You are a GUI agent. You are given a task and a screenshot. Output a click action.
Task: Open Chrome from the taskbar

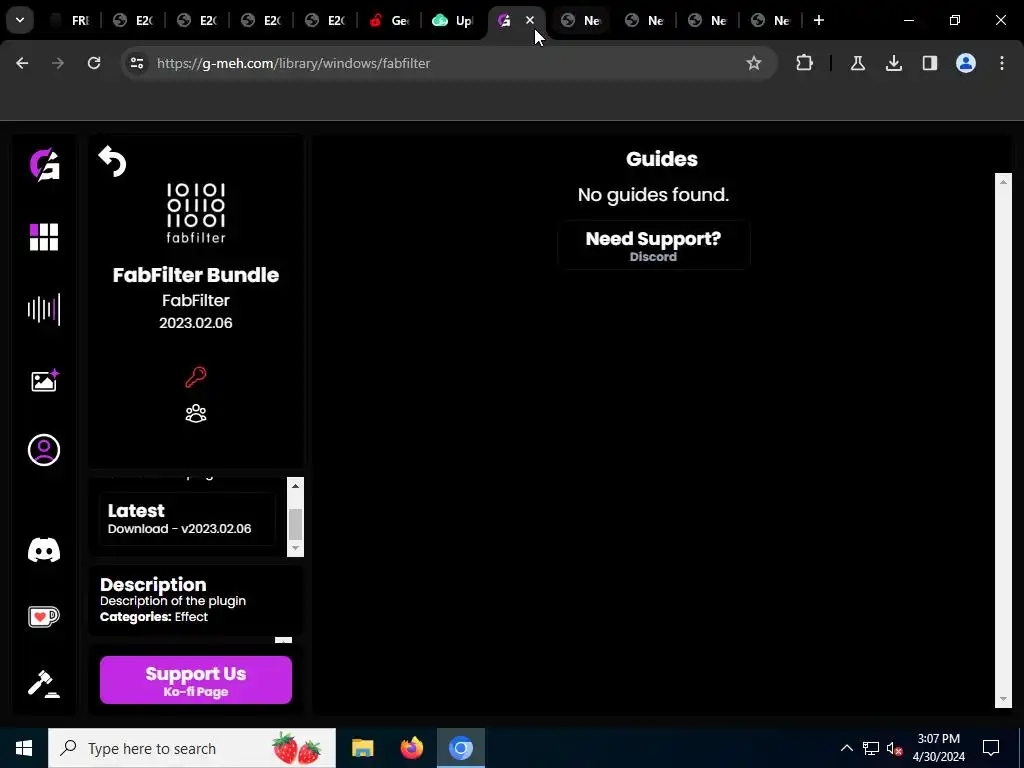460,748
